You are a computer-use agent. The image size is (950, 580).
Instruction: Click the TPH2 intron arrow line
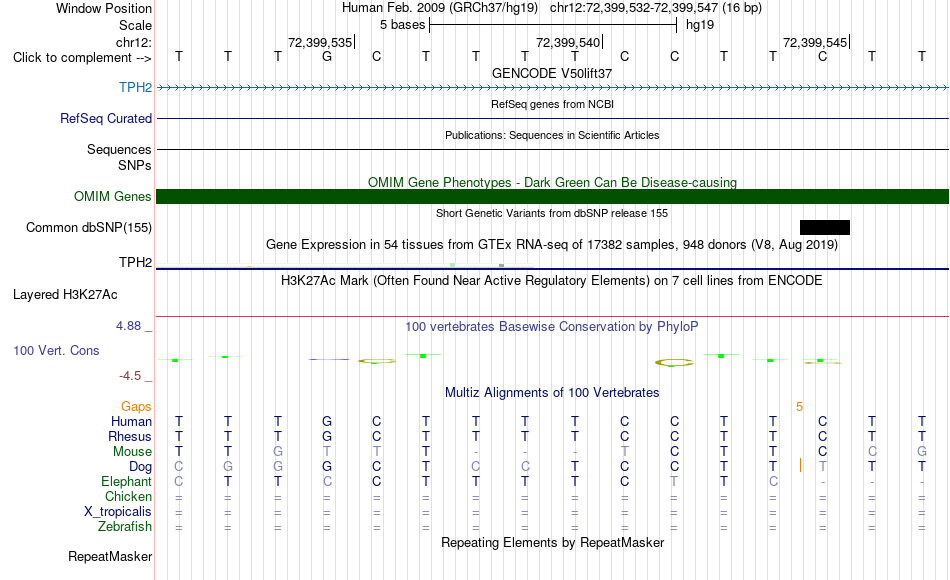(x=552, y=88)
